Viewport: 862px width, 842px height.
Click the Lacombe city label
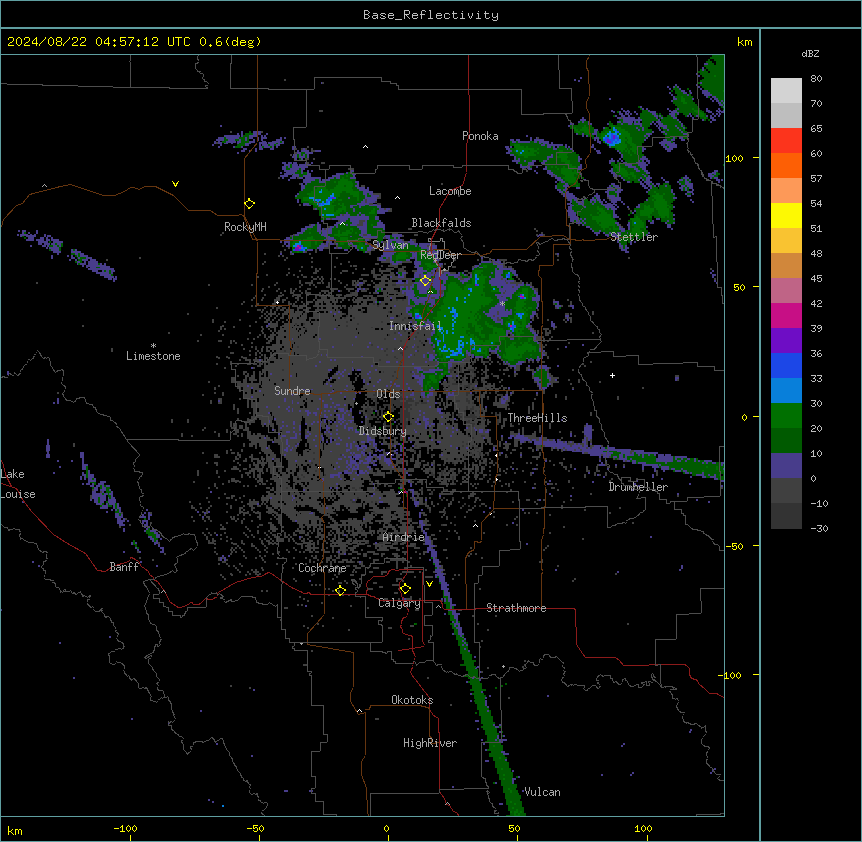point(450,191)
